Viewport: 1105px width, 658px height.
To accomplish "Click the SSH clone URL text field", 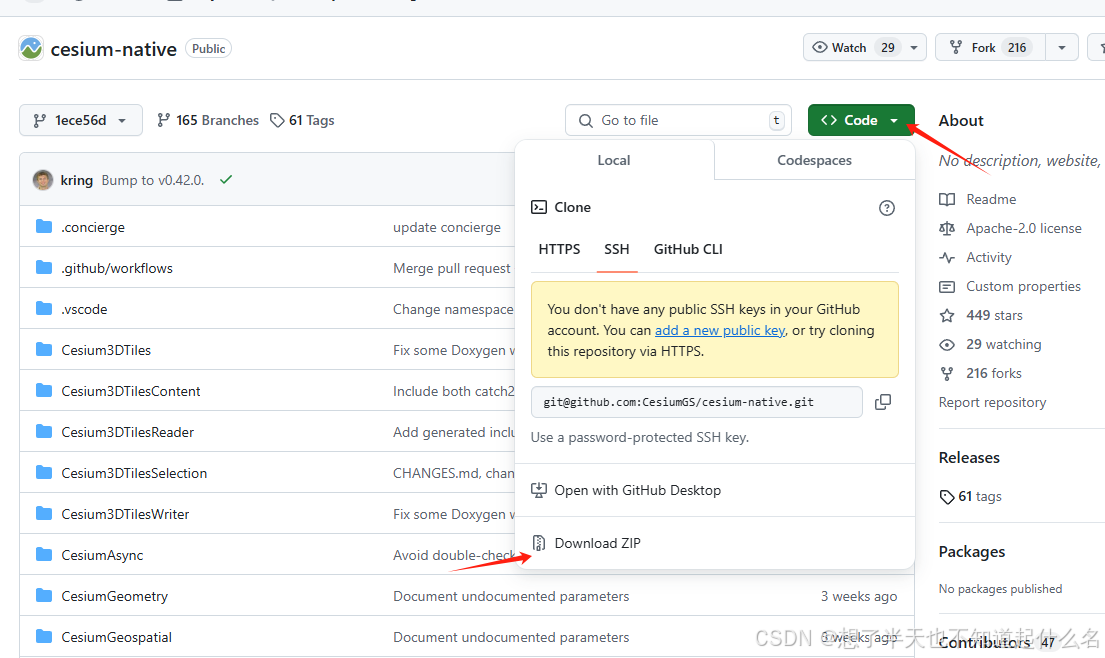I will (x=696, y=402).
